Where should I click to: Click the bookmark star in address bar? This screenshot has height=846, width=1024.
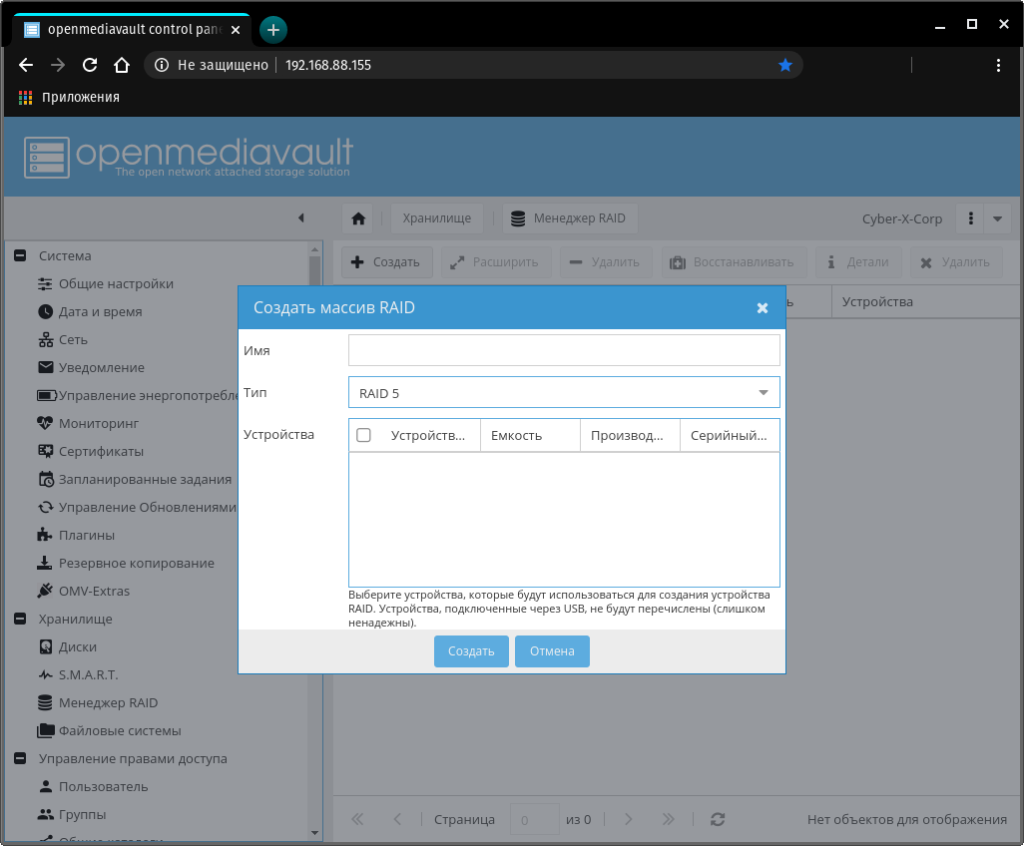click(x=785, y=65)
